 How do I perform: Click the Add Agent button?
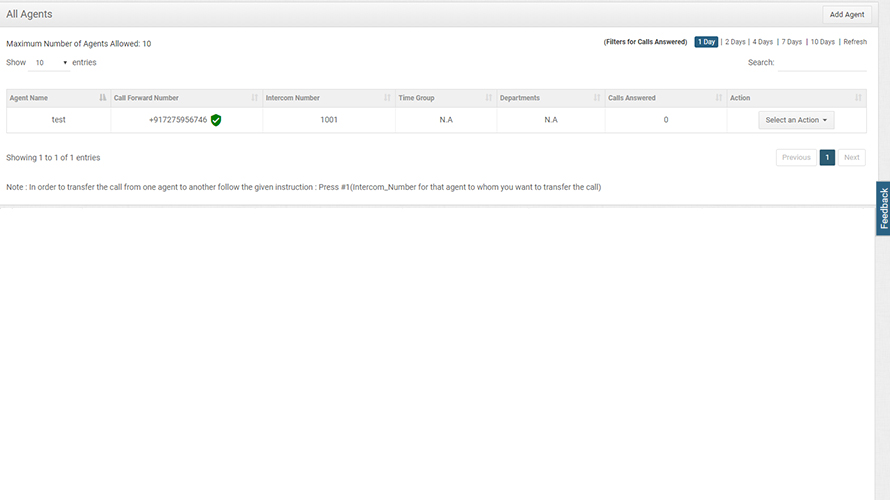click(847, 15)
